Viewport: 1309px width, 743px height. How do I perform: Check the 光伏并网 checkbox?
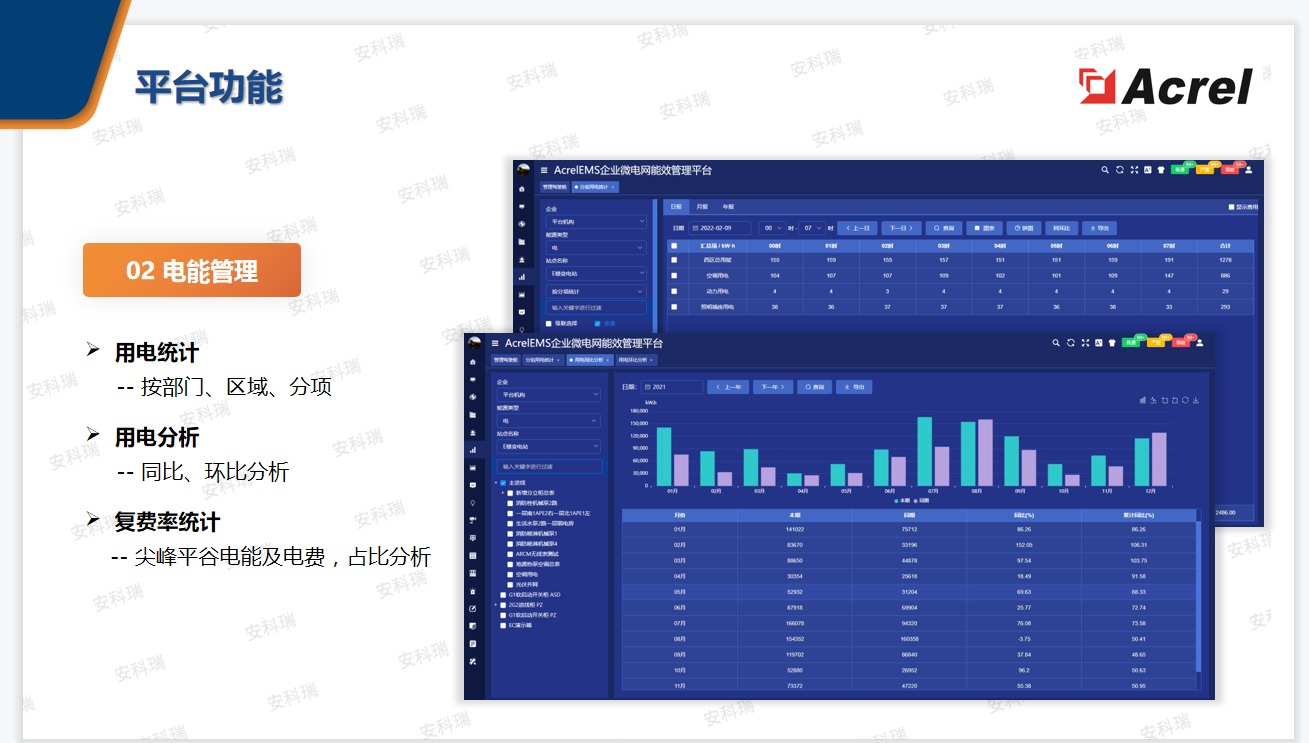(510, 585)
